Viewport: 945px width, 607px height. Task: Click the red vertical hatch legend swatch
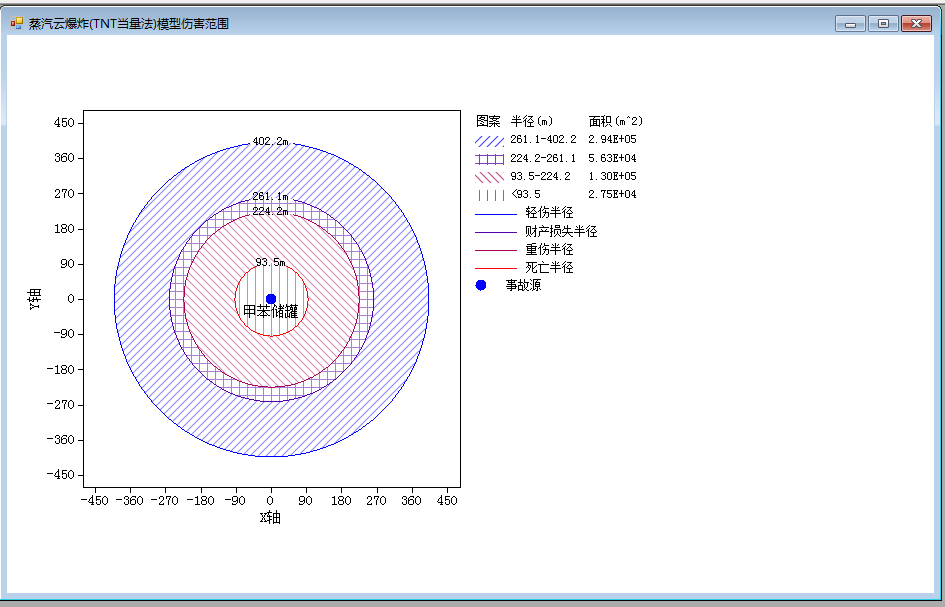[x=489, y=195]
